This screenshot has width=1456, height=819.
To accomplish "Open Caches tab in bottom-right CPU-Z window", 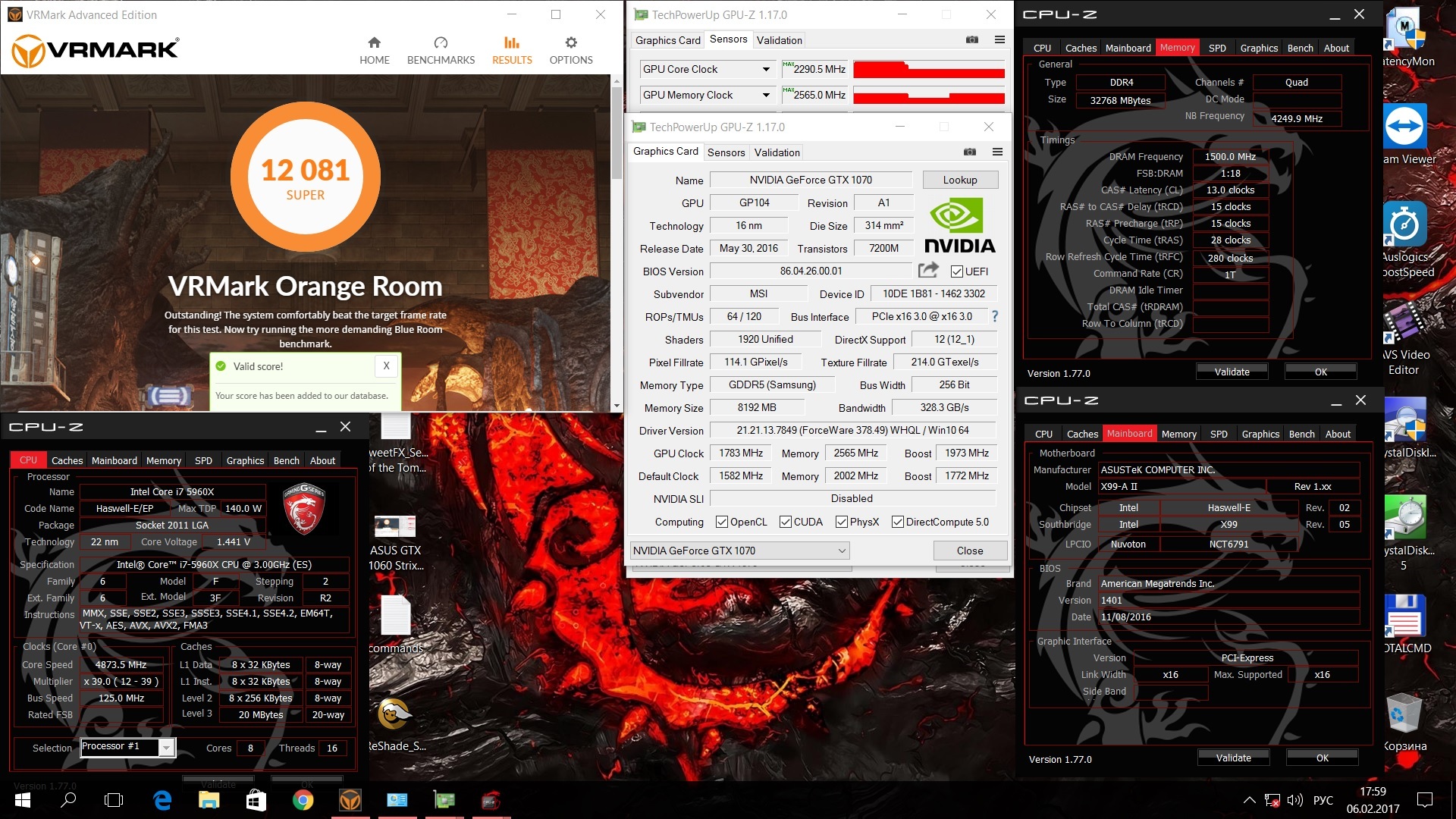I will pos(1082,434).
